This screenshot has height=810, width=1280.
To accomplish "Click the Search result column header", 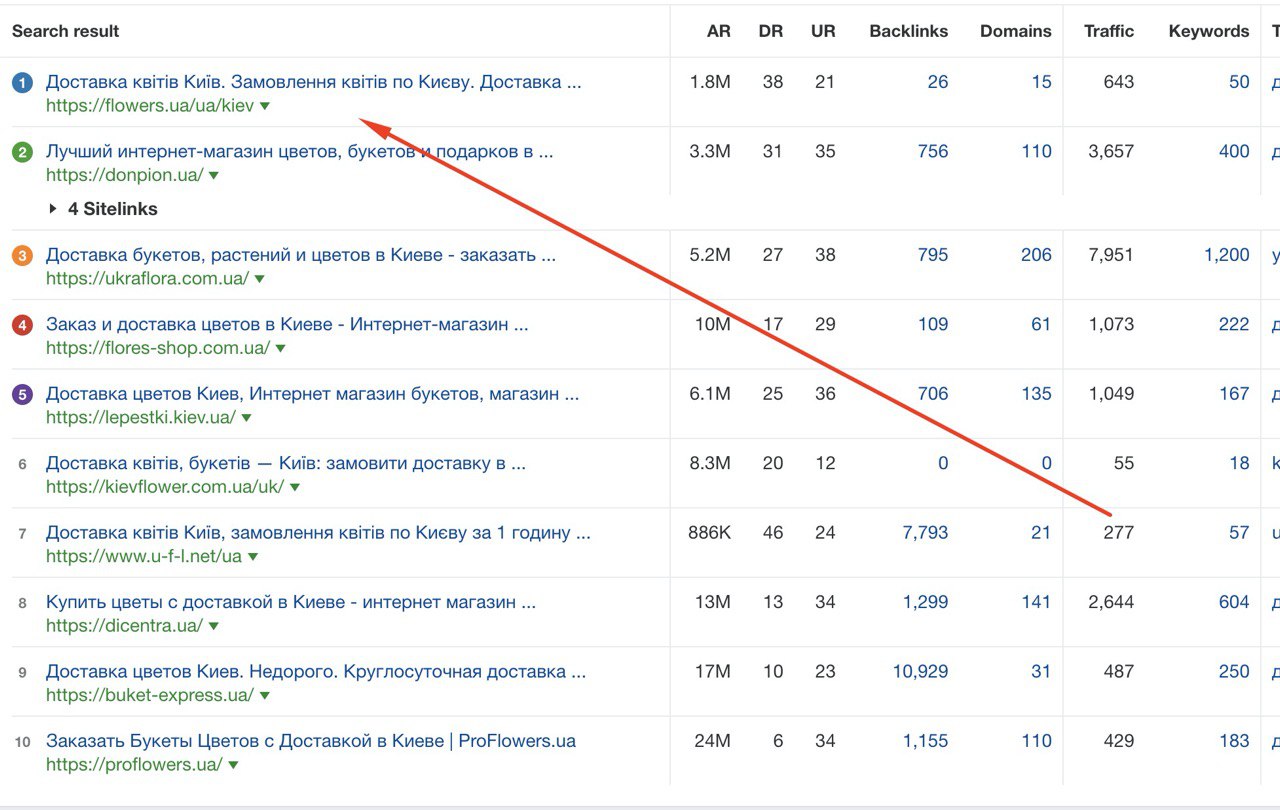I will pyautogui.click(x=66, y=31).
